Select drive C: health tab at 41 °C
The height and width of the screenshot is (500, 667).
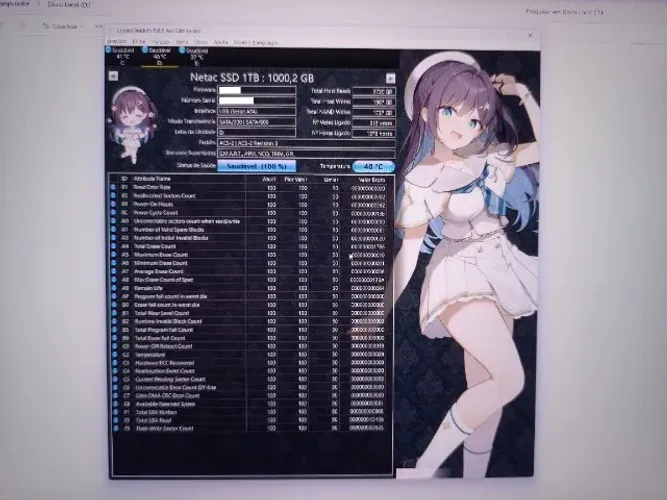click(120, 56)
